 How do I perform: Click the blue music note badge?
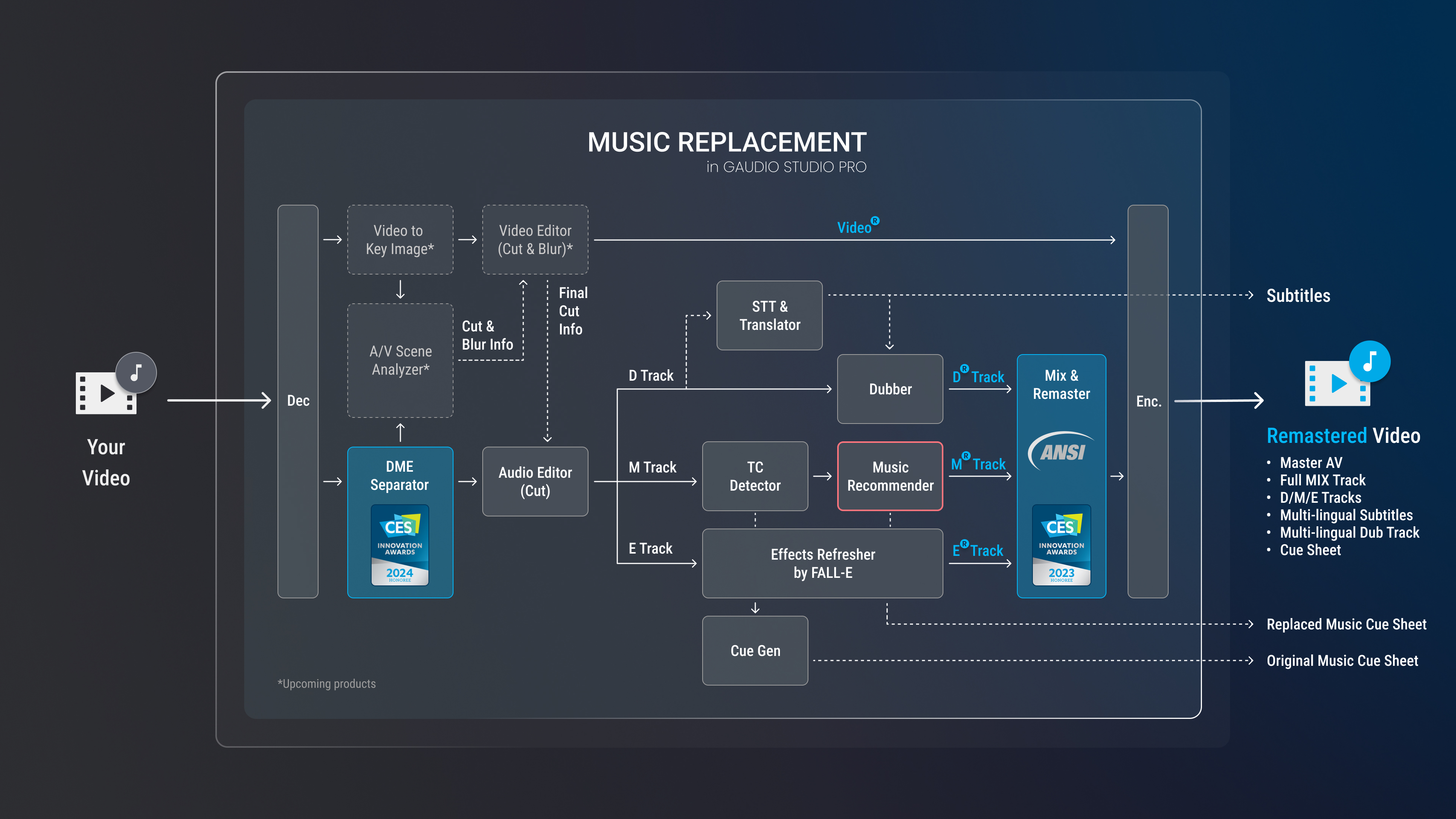[1370, 362]
